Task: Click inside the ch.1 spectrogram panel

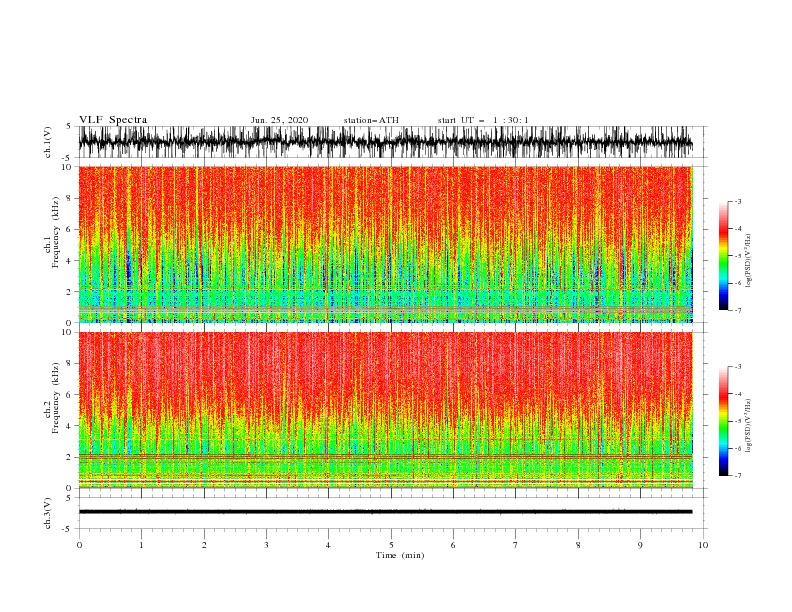Action: 385,244
